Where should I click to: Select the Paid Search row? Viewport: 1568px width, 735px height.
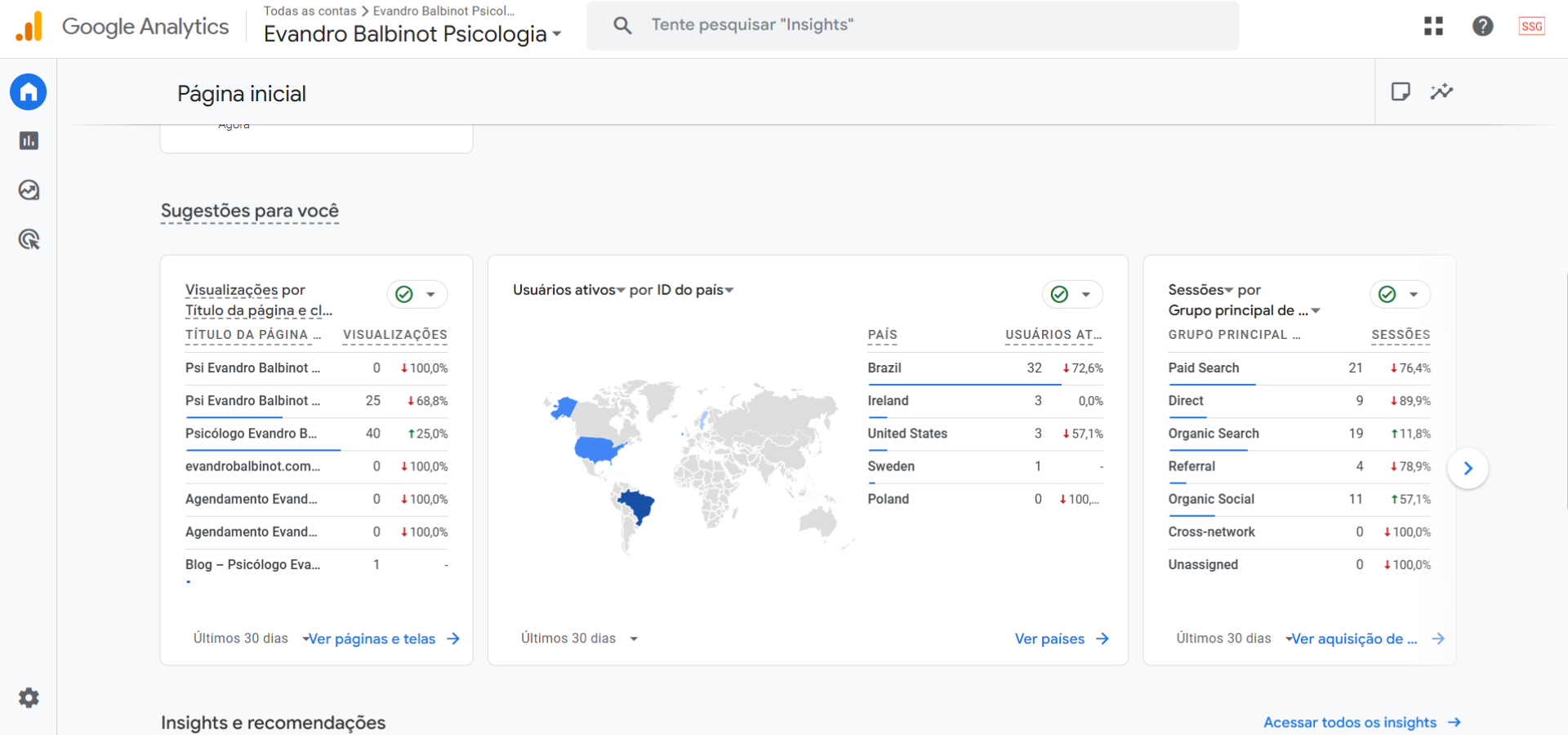click(x=1299, y=368)
